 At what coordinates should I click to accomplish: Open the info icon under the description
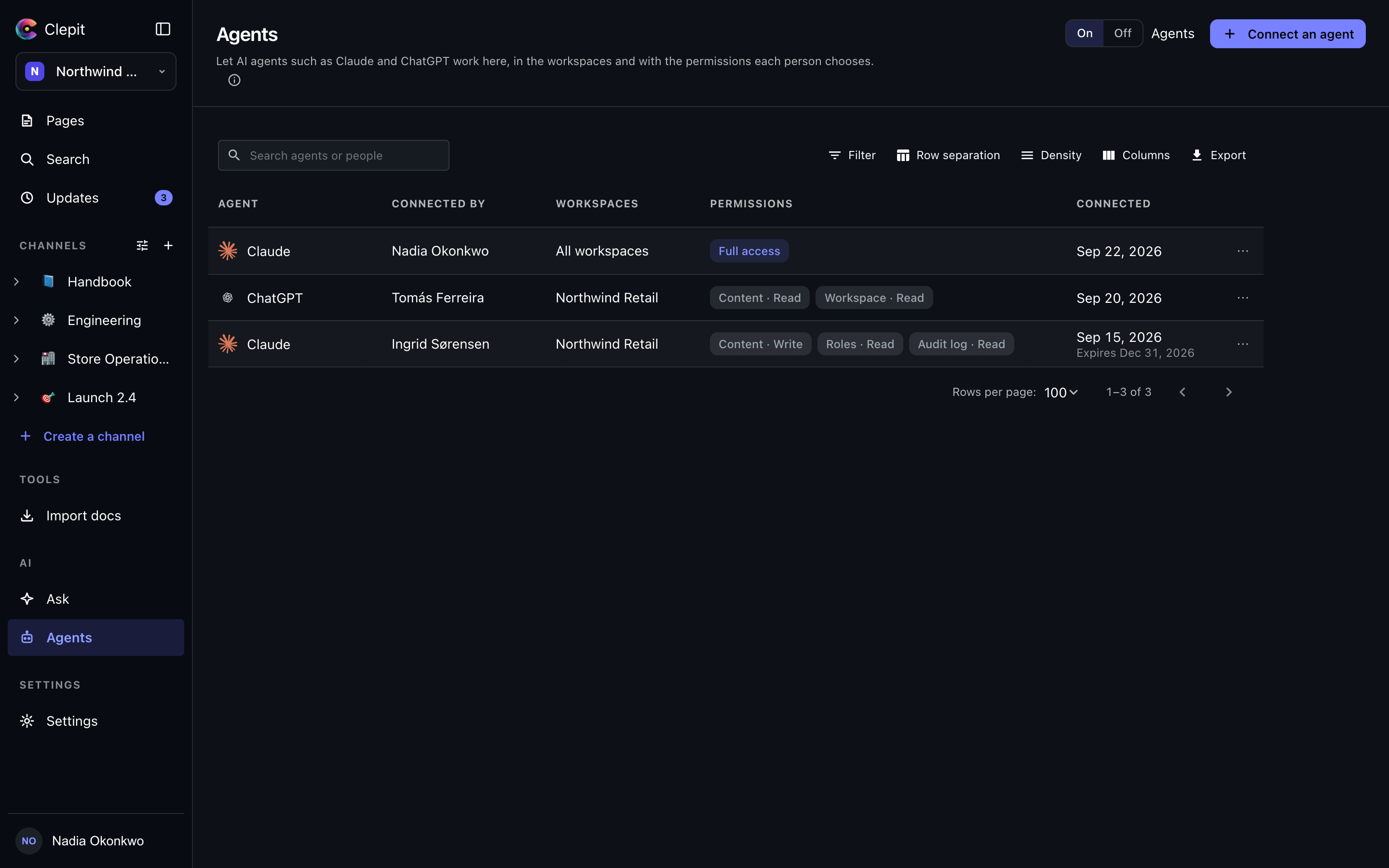click(234, 80)
